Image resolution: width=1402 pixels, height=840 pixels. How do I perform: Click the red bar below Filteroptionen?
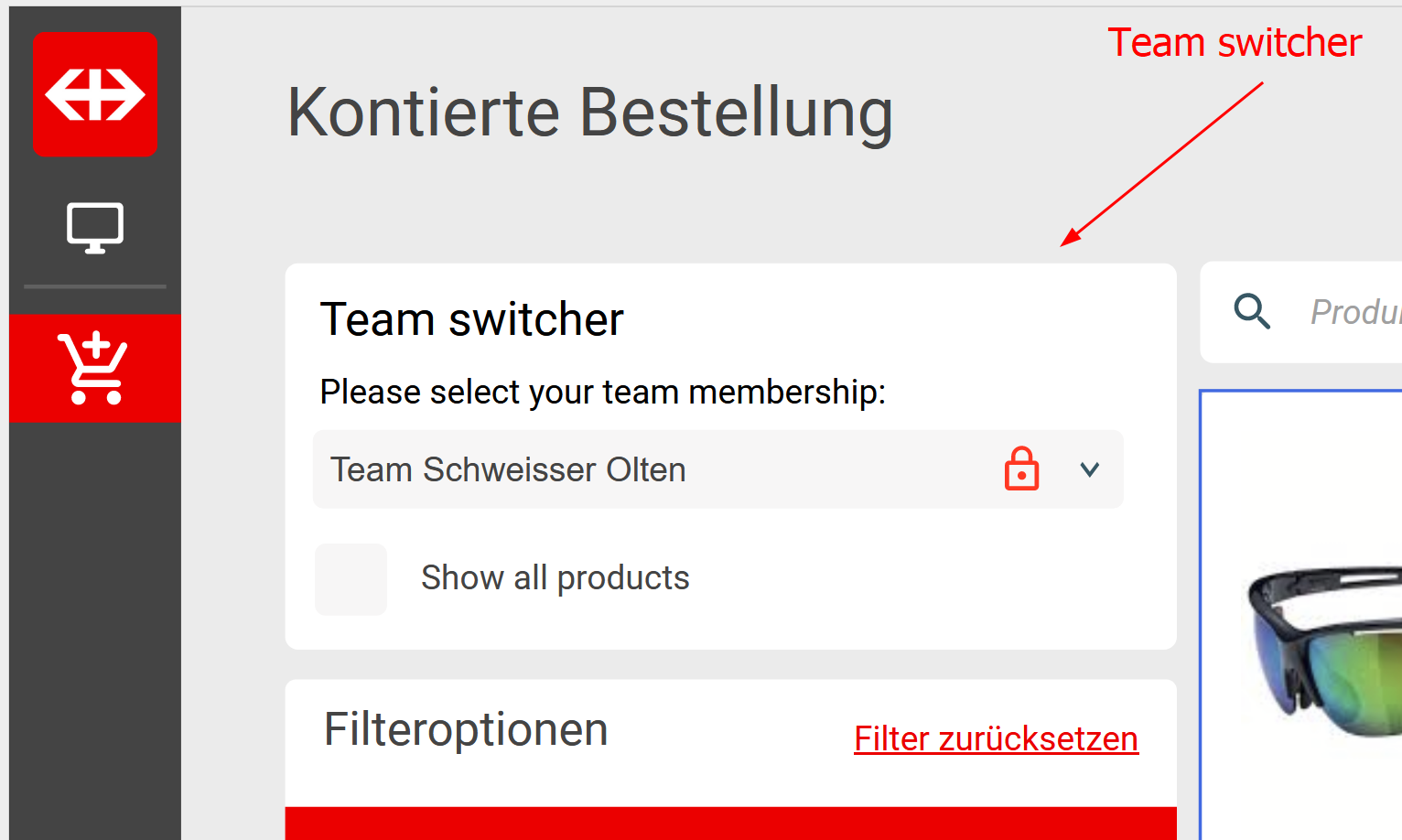(730, 823)
